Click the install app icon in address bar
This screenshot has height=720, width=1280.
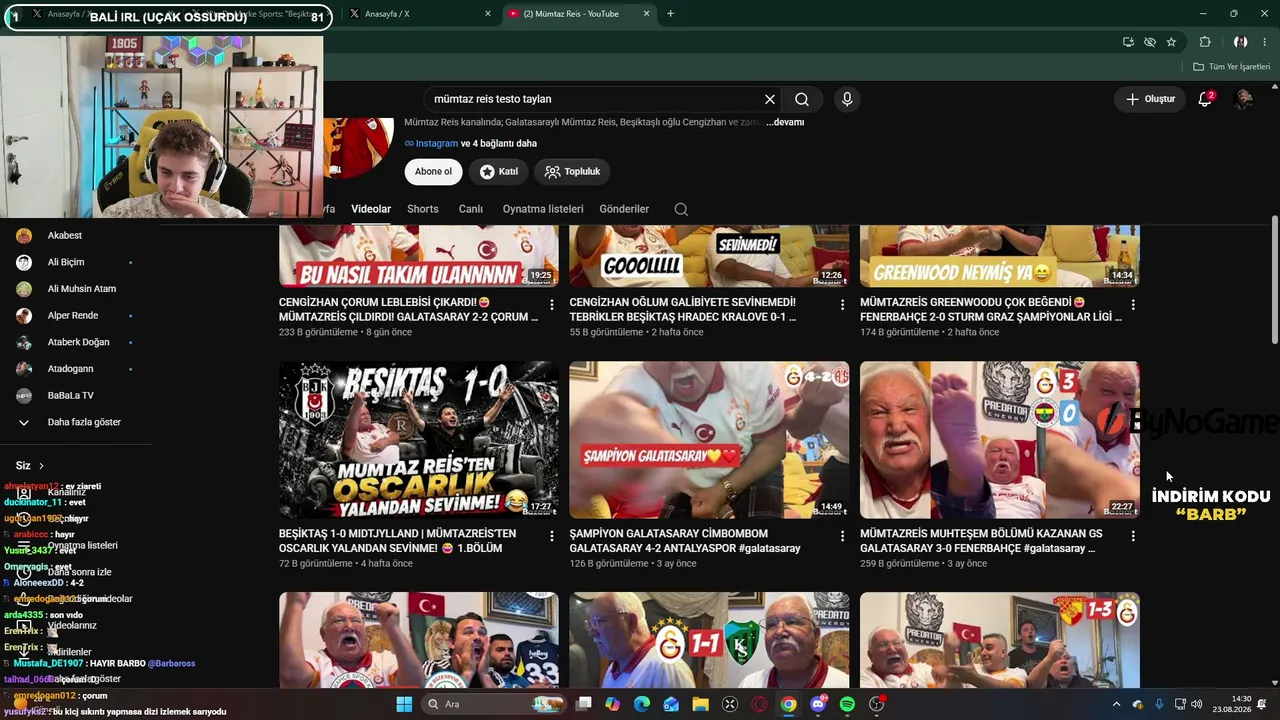tap(1128, 42)
